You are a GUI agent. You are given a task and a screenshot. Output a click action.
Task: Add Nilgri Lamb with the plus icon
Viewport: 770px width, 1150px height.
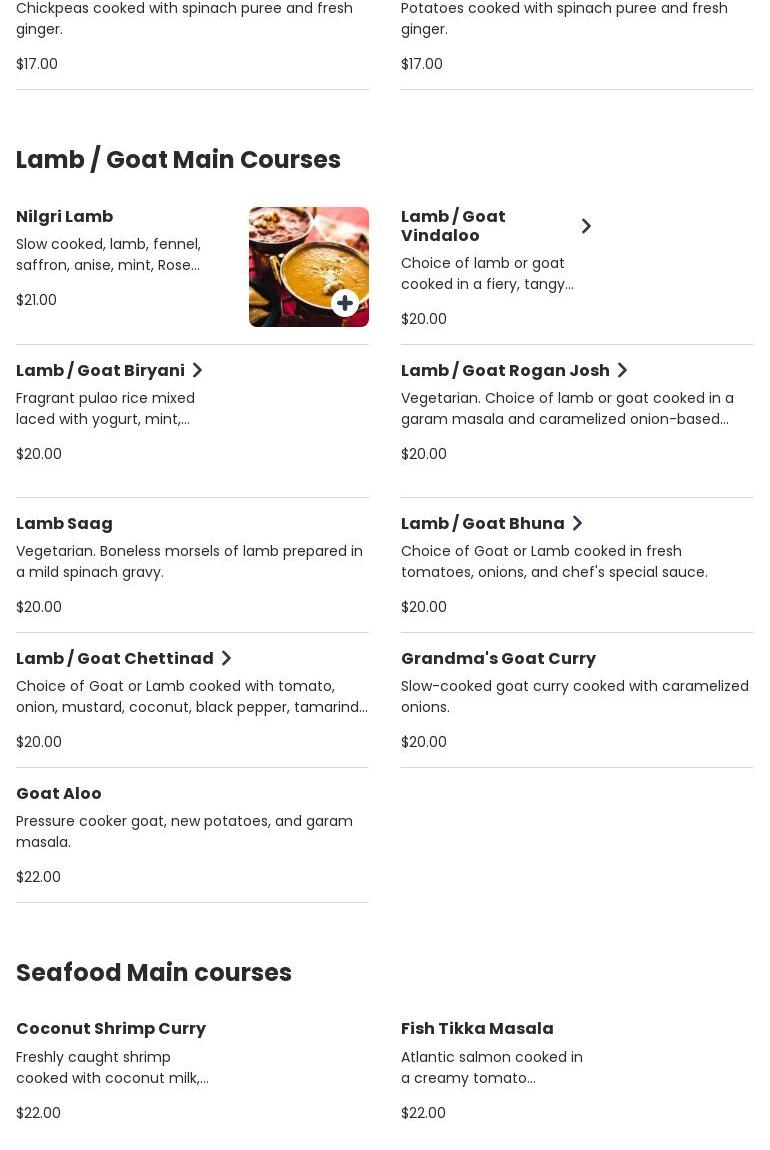(345, 303)
